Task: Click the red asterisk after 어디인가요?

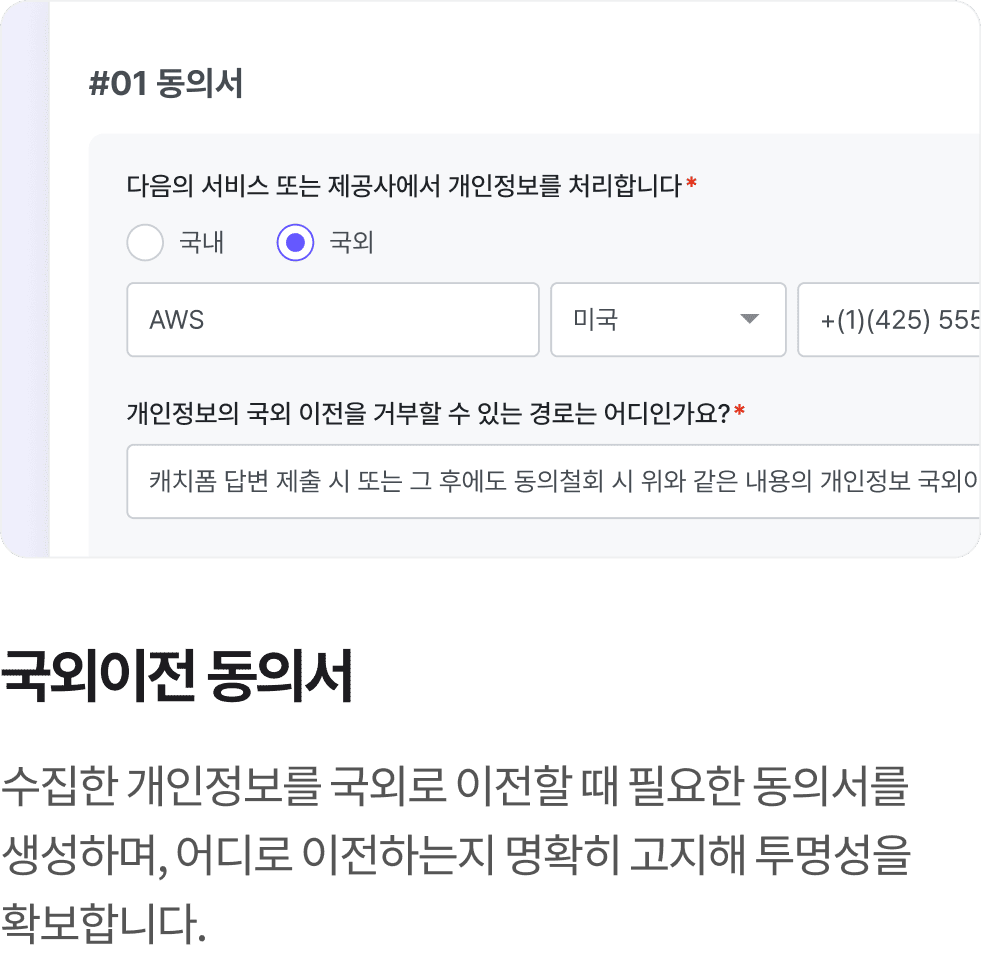Action: point(740,410)
